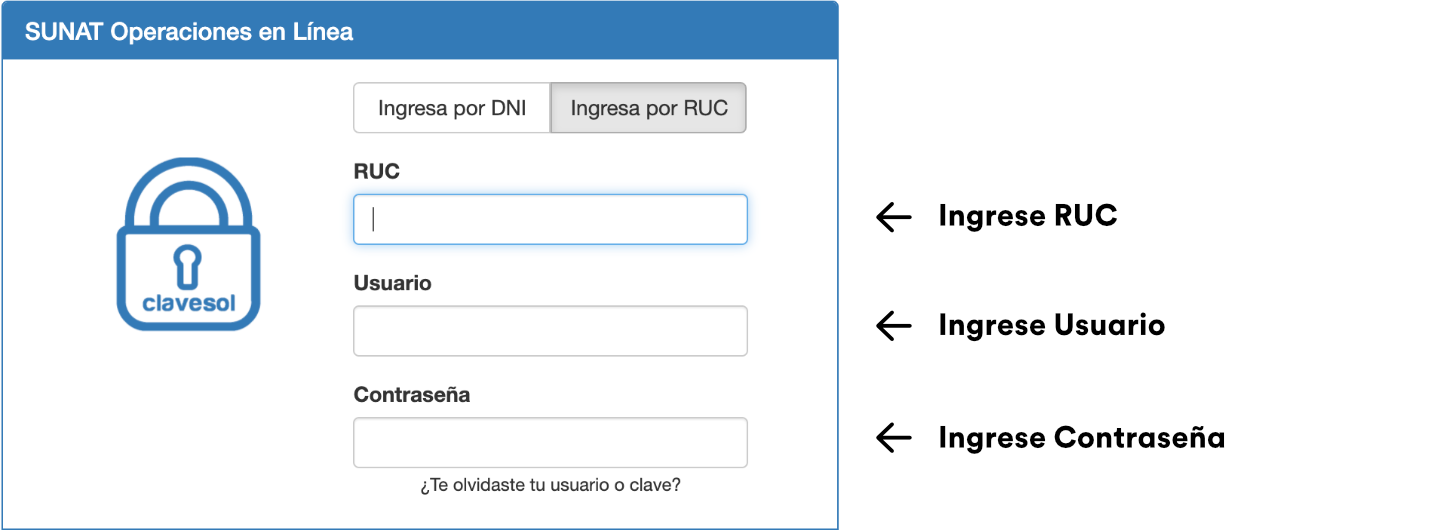
Task: Click the keyhole in the padlock logo
Action: tap(188, 265)
